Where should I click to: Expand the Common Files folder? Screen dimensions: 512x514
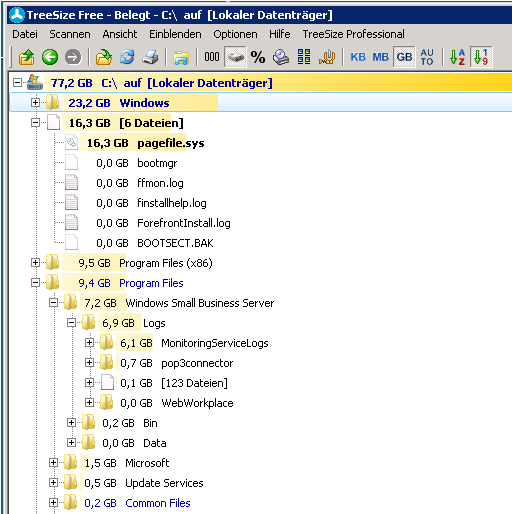[x=53, y=503]
